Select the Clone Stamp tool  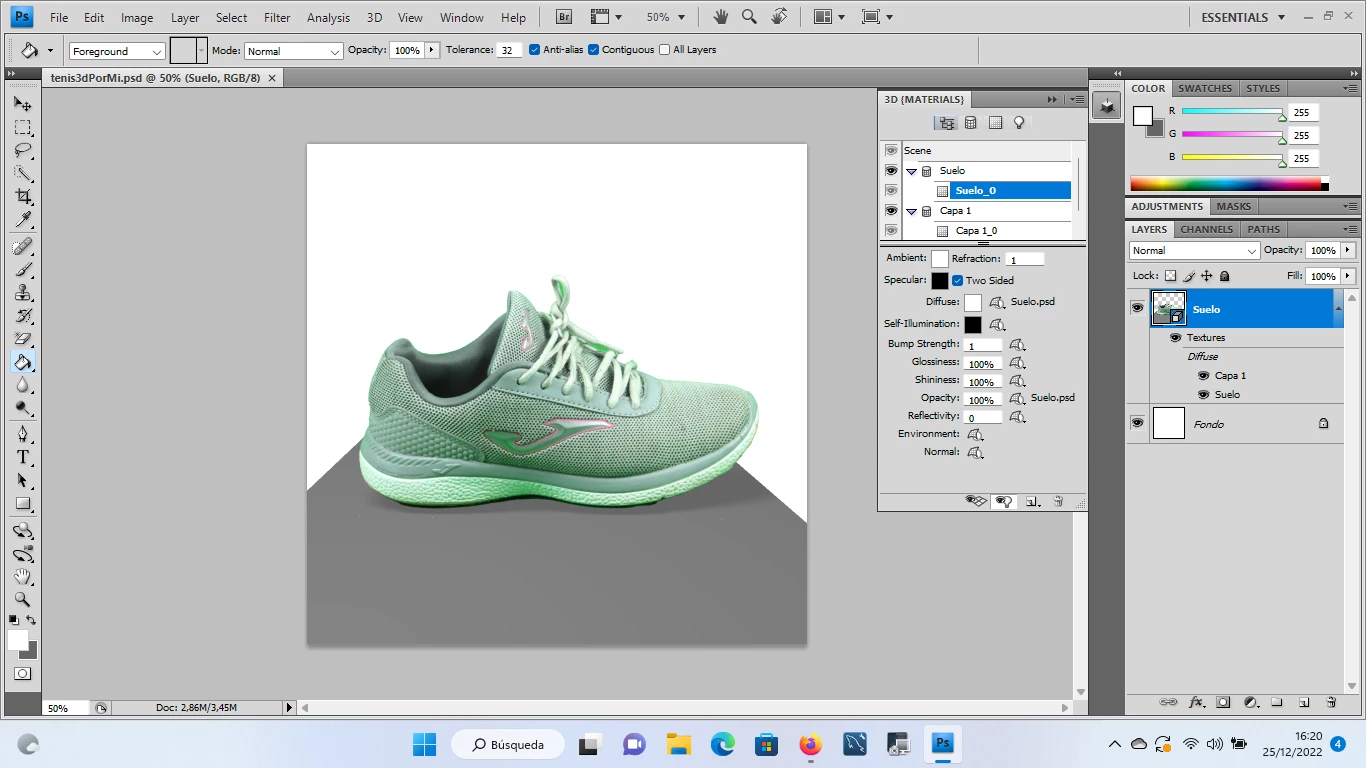point(23,292)
